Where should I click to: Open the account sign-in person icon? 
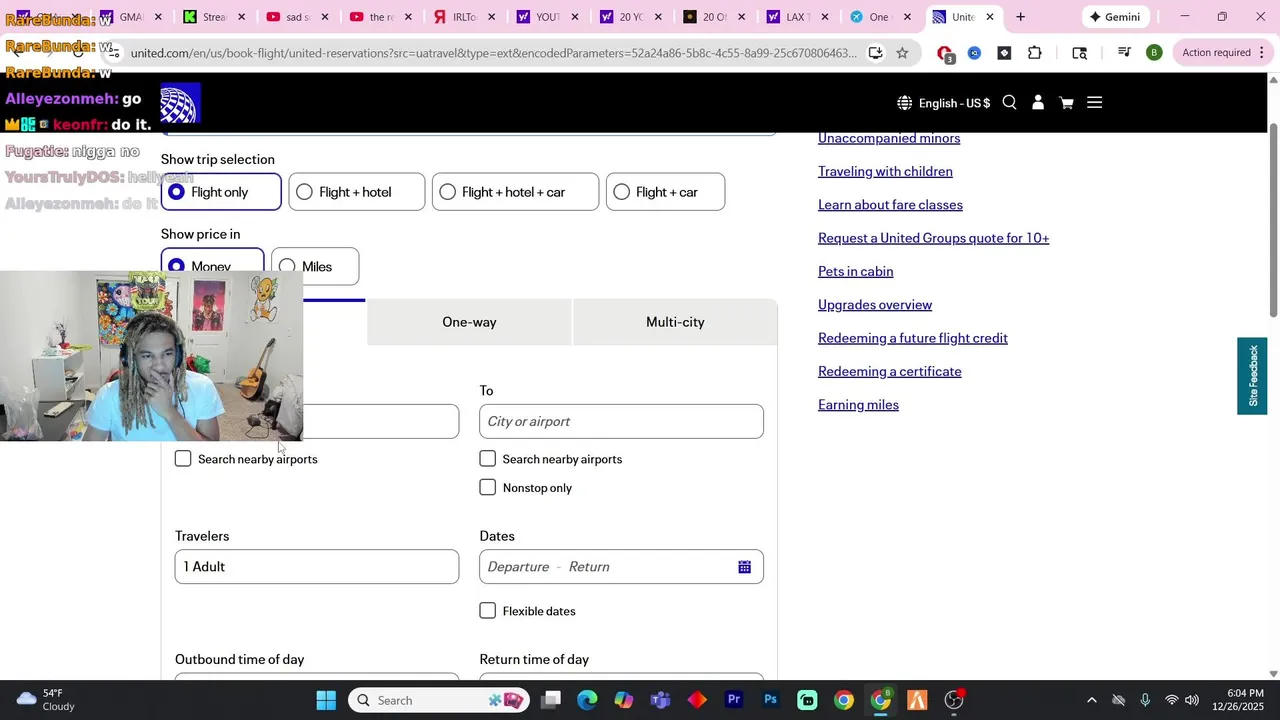tap(1038, 102)
